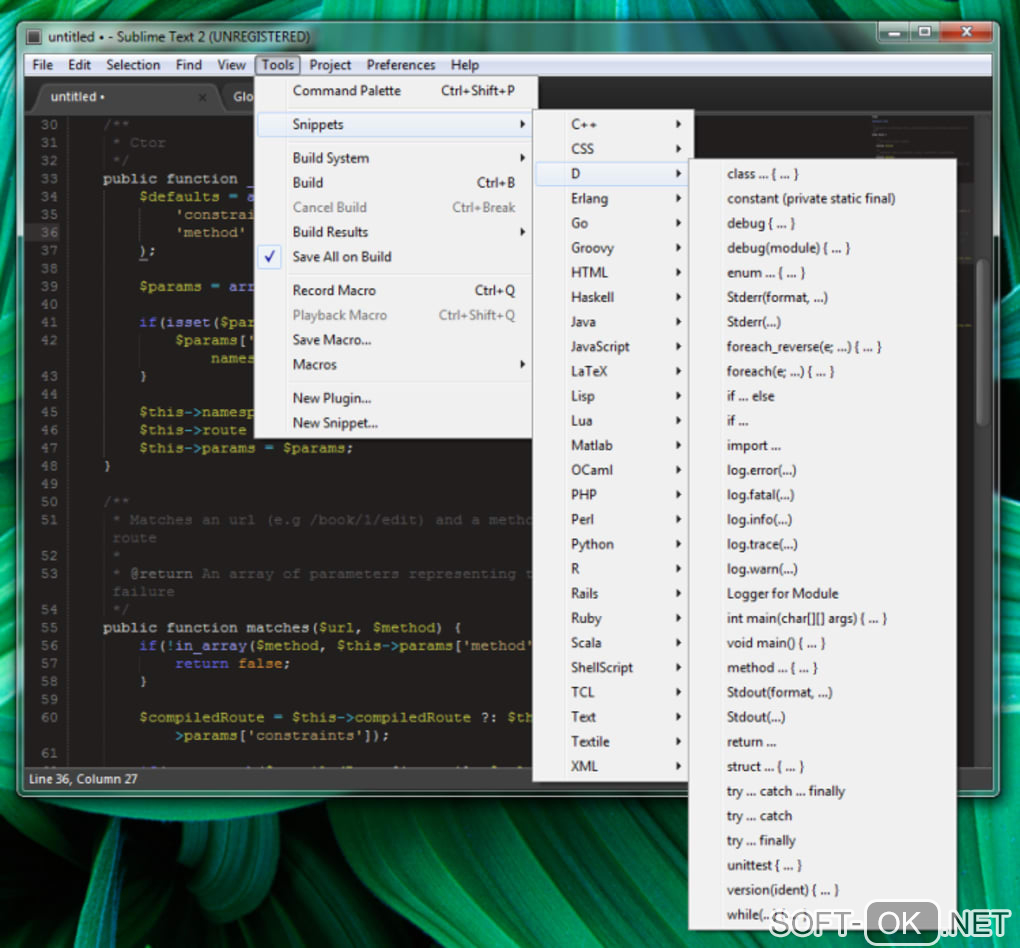1020x948 pixels.
Task: Expand the Build System submenu
Action: [396, 158]
